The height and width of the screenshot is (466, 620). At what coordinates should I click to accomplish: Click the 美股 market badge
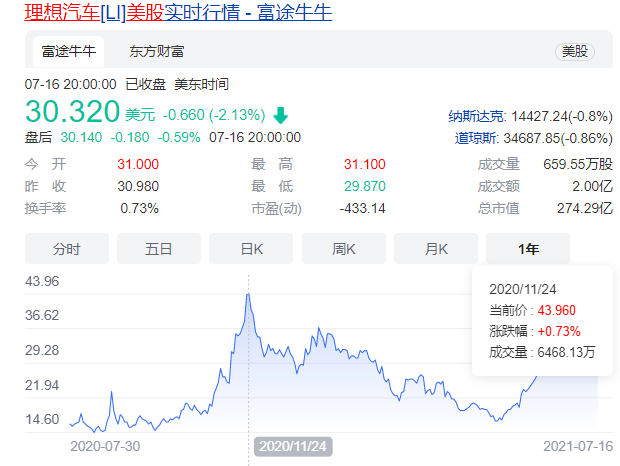click(575, 51)
